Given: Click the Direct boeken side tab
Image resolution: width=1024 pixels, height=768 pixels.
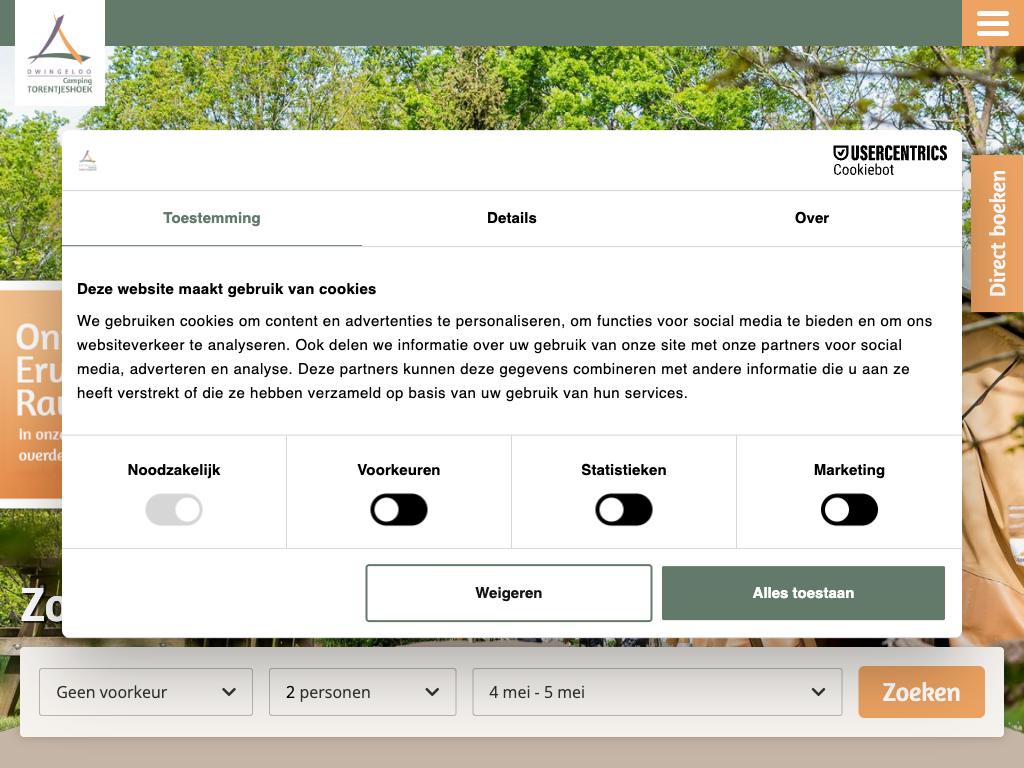Looking at the screenshot, I should [x=997, y=234].
